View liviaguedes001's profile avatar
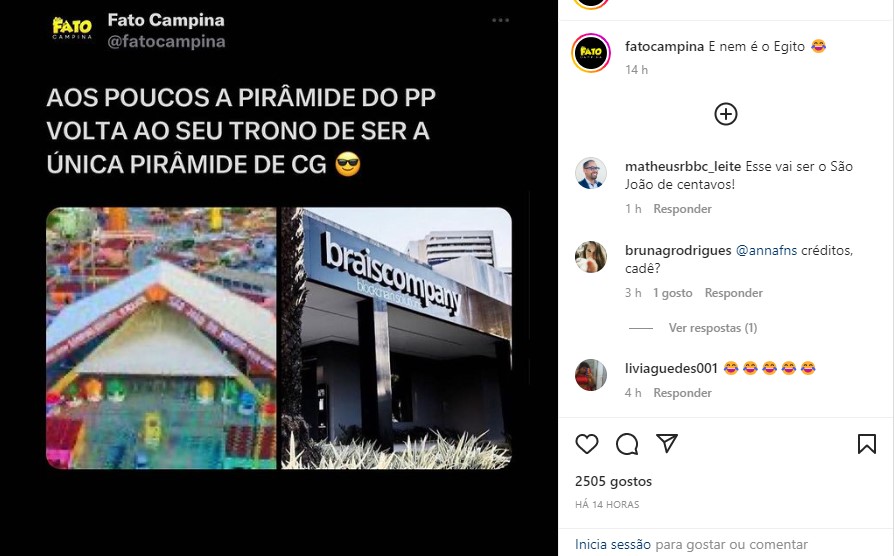This screenshot has width=894, height=556. click(x=591, y=375)
